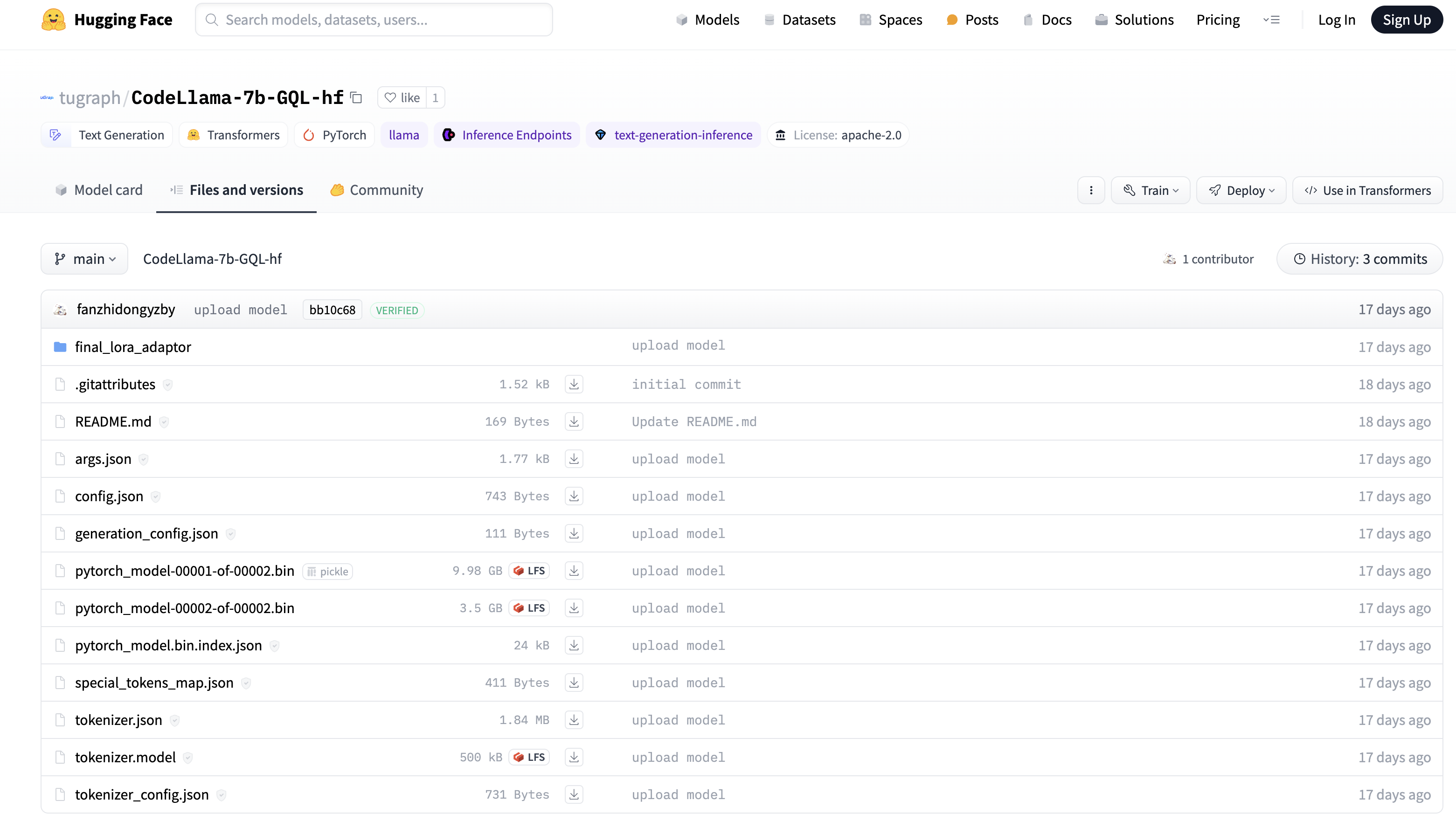Viewport: 1456px width, 828px height.
Task: Open the final_lora_adaptor folder
Action: 133,347
